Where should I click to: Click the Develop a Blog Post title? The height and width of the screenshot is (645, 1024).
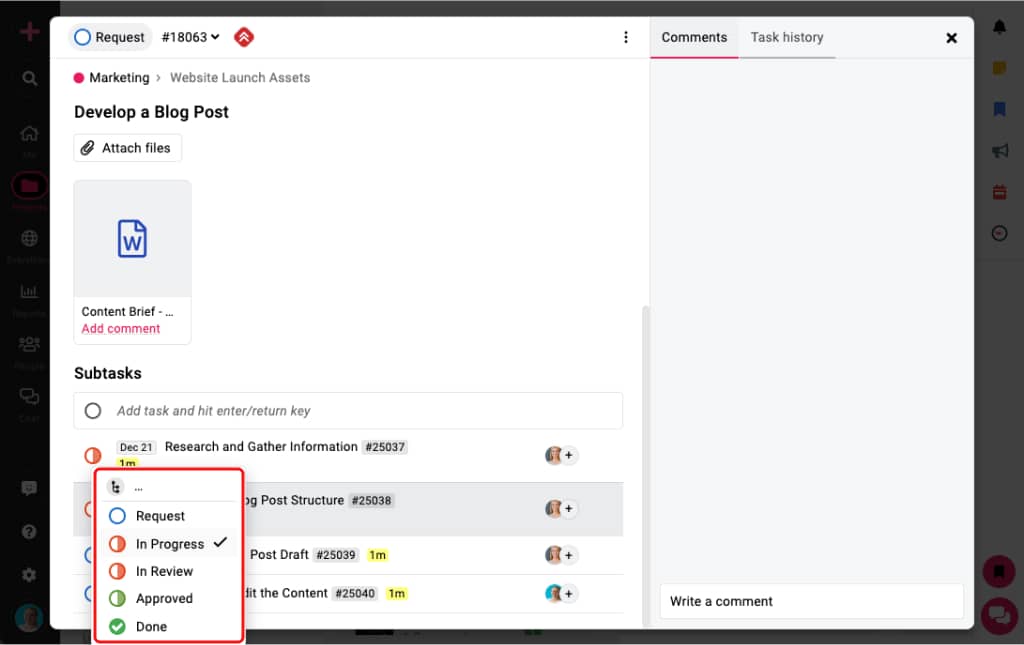tap(151, 112)
